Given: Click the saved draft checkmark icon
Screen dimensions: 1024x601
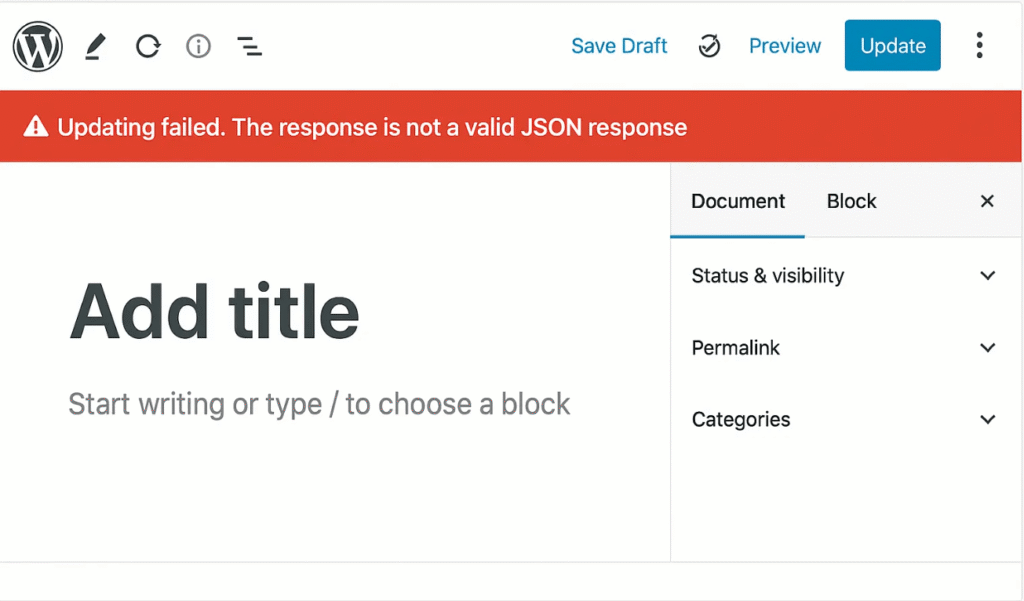Looking at the screenshot, I should [x=710, y=45].
